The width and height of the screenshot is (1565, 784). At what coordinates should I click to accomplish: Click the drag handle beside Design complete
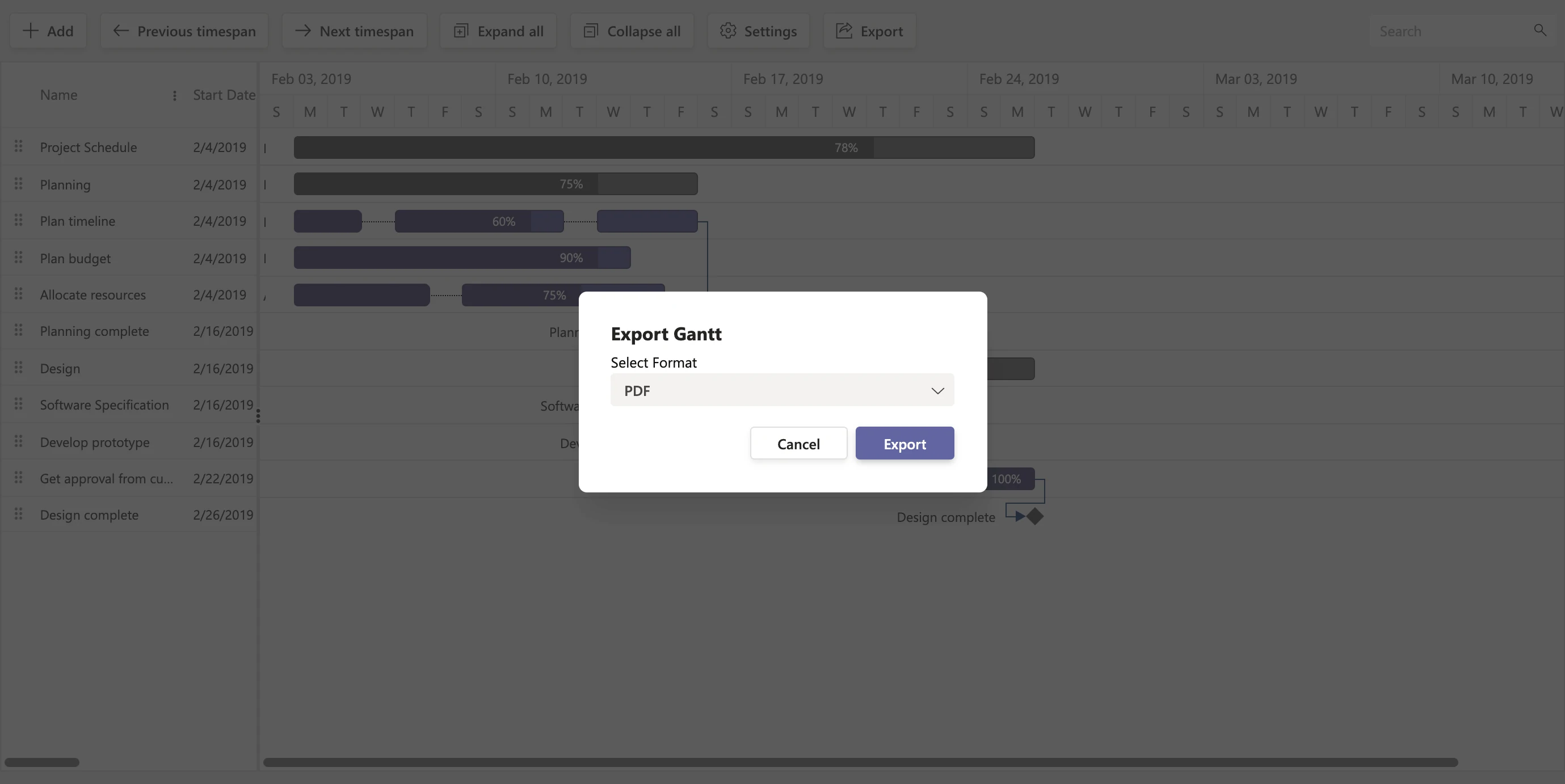click(x=19, y=514)
